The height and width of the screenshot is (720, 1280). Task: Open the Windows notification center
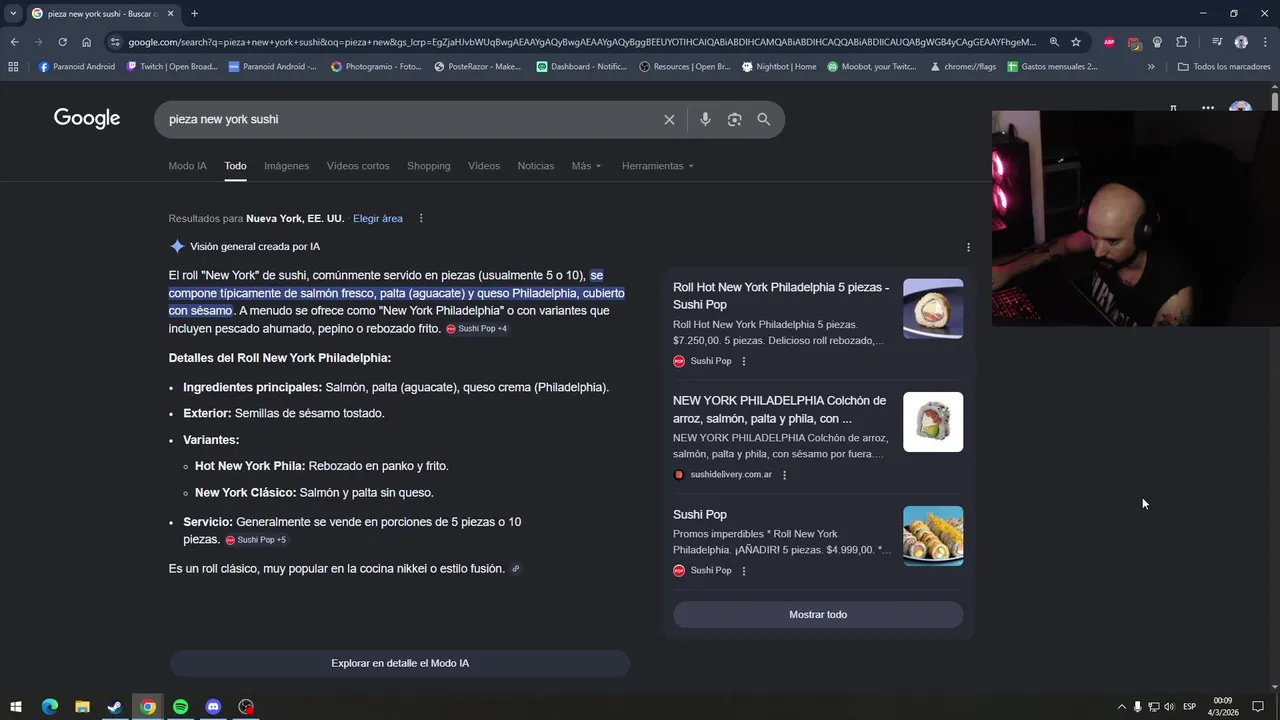(1258, 707)
